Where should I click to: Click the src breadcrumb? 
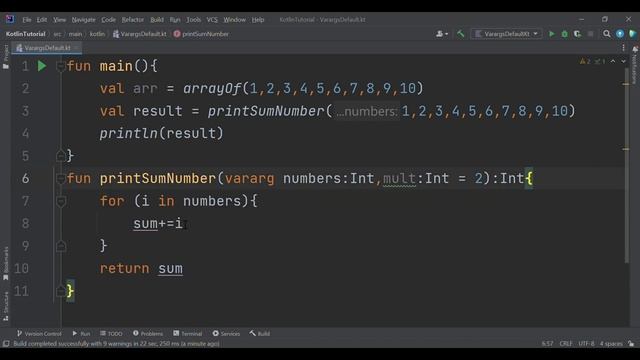point(57,34)
